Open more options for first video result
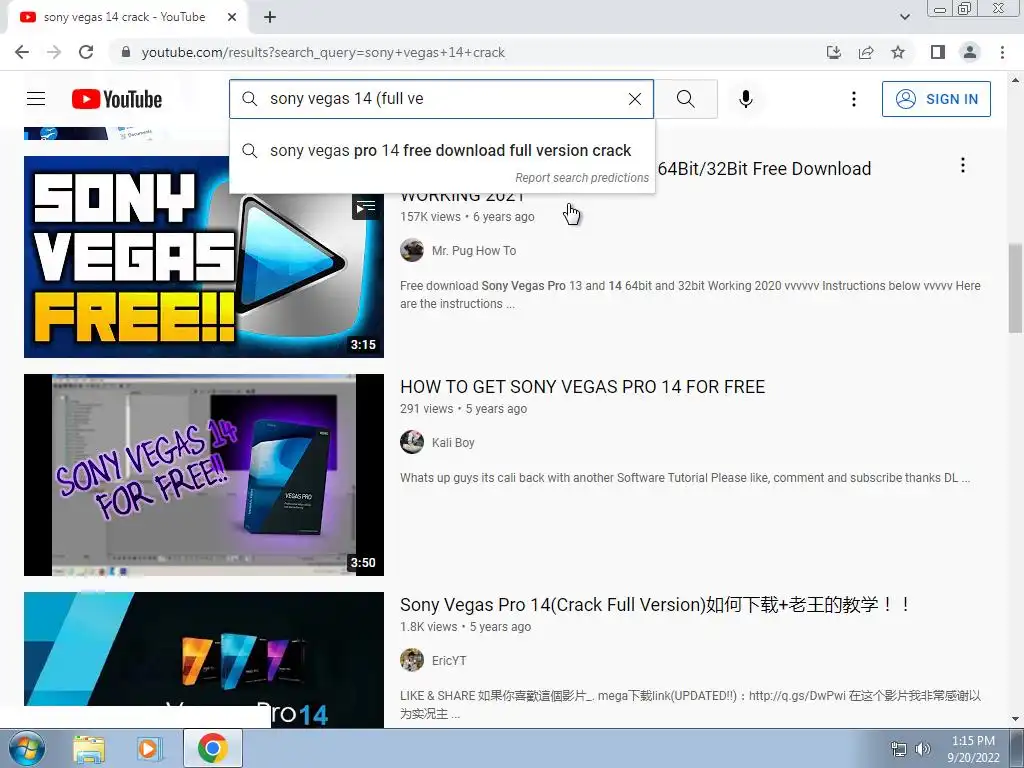Screen dimensions: 1024x768 (x=963, y=165)
